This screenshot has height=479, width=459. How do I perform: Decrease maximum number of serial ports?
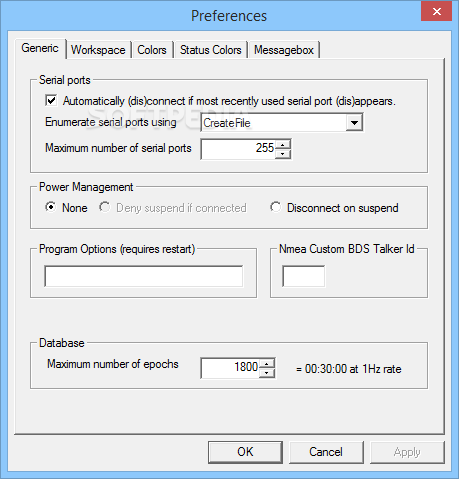tap(283, 154)
